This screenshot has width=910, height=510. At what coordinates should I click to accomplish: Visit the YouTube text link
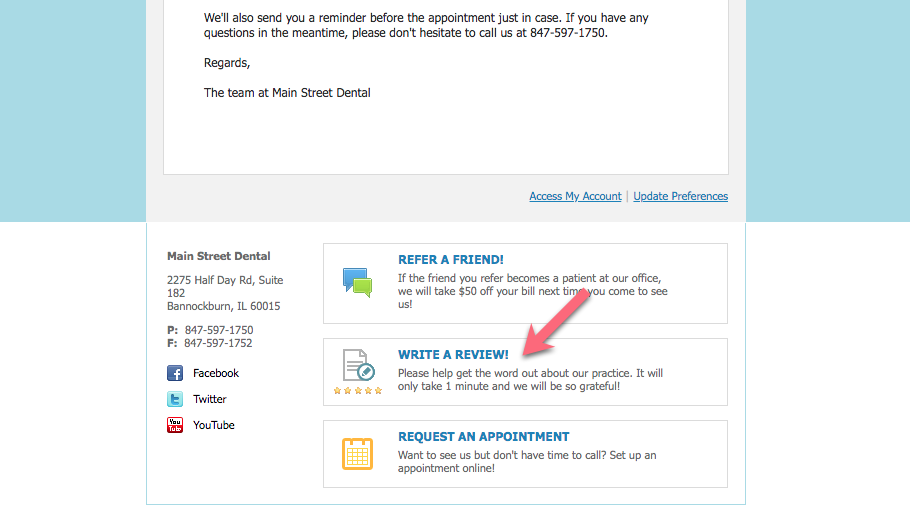[x=214, y=425]
